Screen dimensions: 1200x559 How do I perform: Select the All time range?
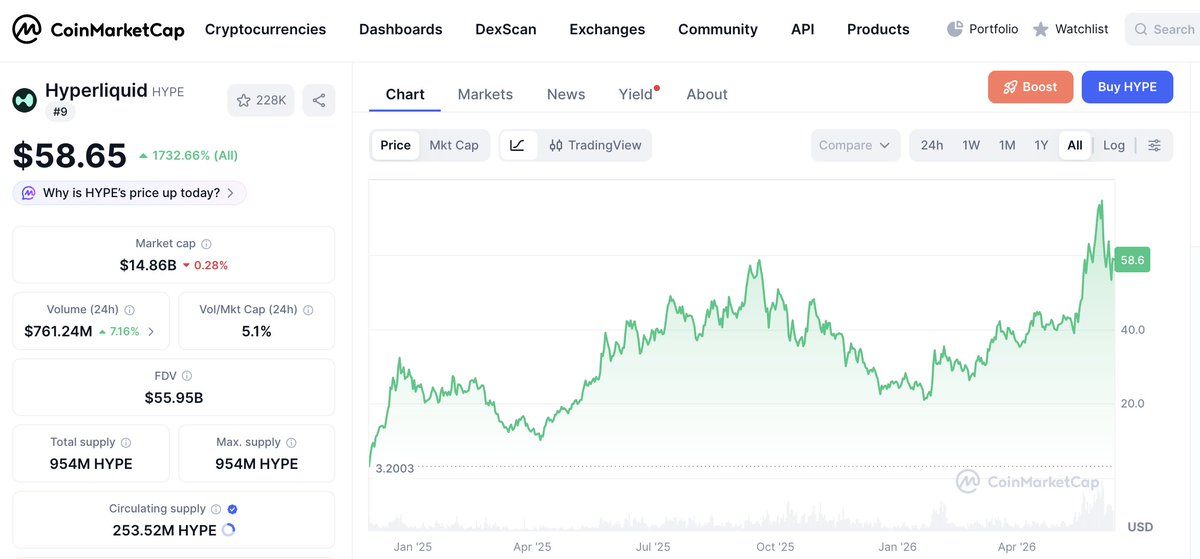point(1075,145)
